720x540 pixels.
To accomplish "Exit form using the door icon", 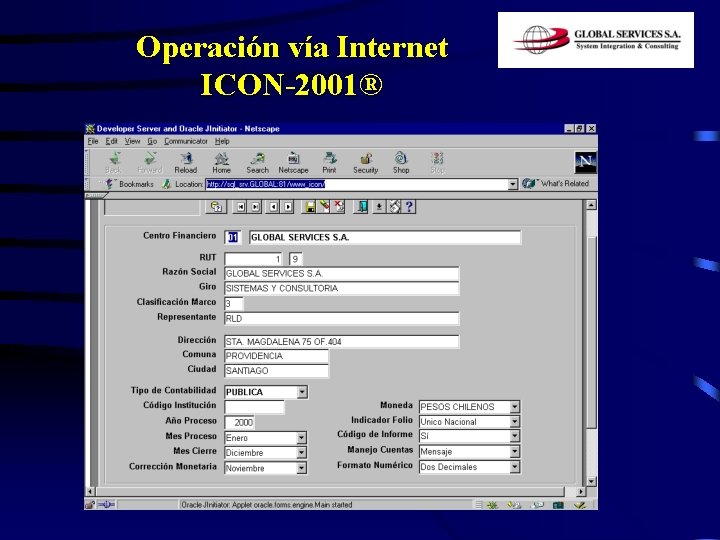I will (362, 207).
